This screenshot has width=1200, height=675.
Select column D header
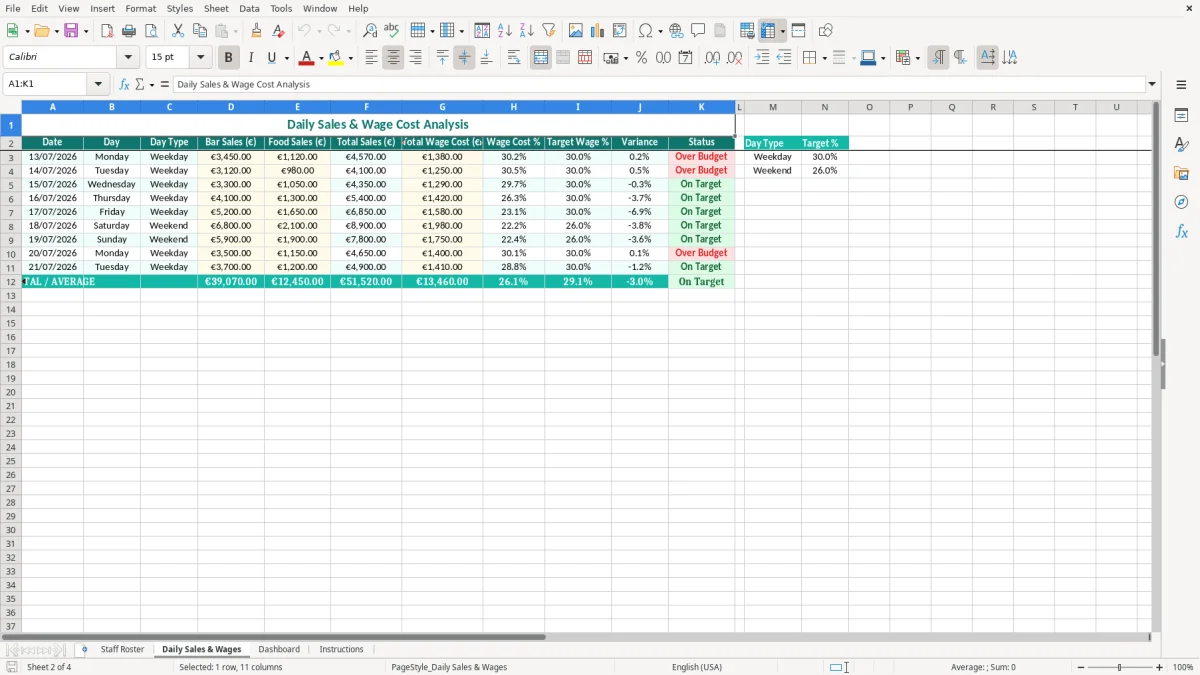coord(231,107)
